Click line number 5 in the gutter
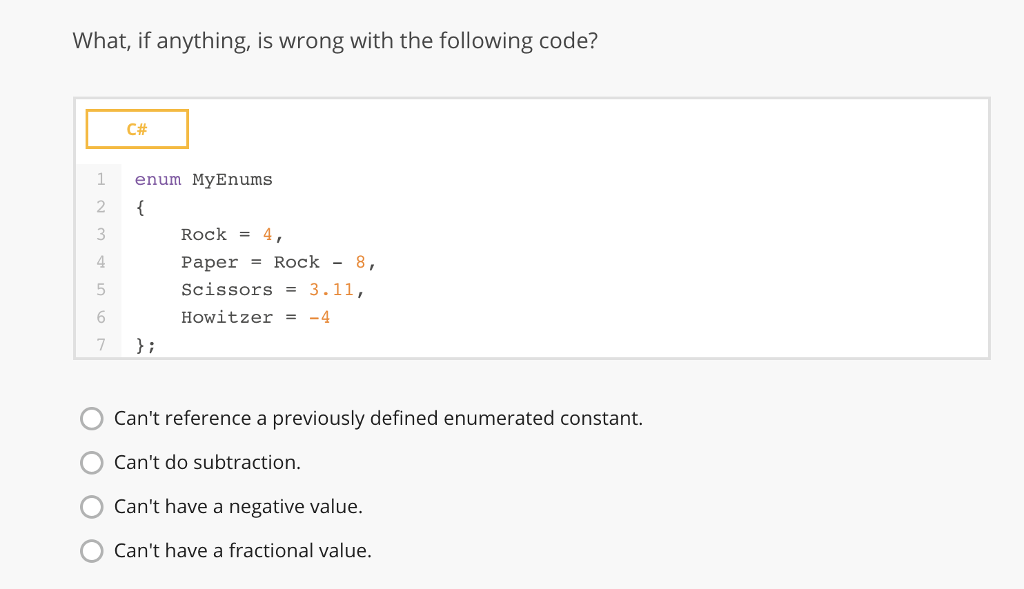Screen dimensions: 1024x589 coord(100,289)
